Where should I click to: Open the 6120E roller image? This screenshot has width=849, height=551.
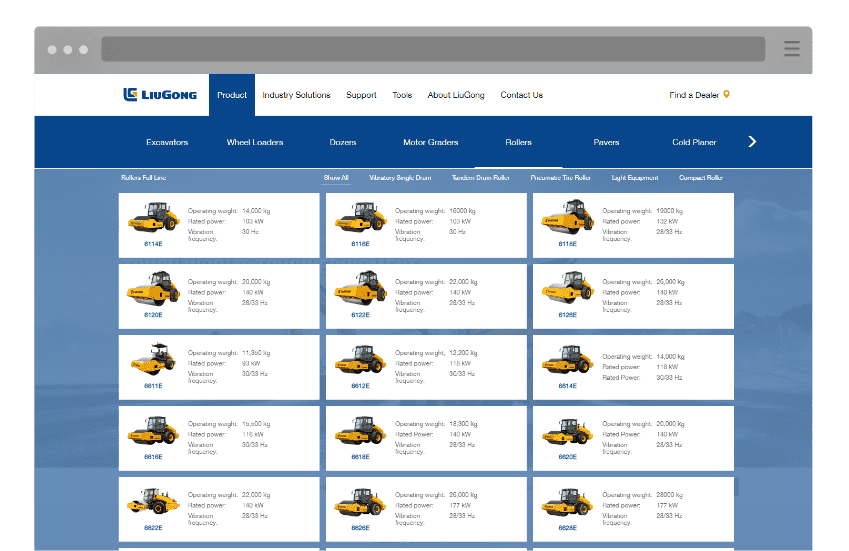[153, 288]
